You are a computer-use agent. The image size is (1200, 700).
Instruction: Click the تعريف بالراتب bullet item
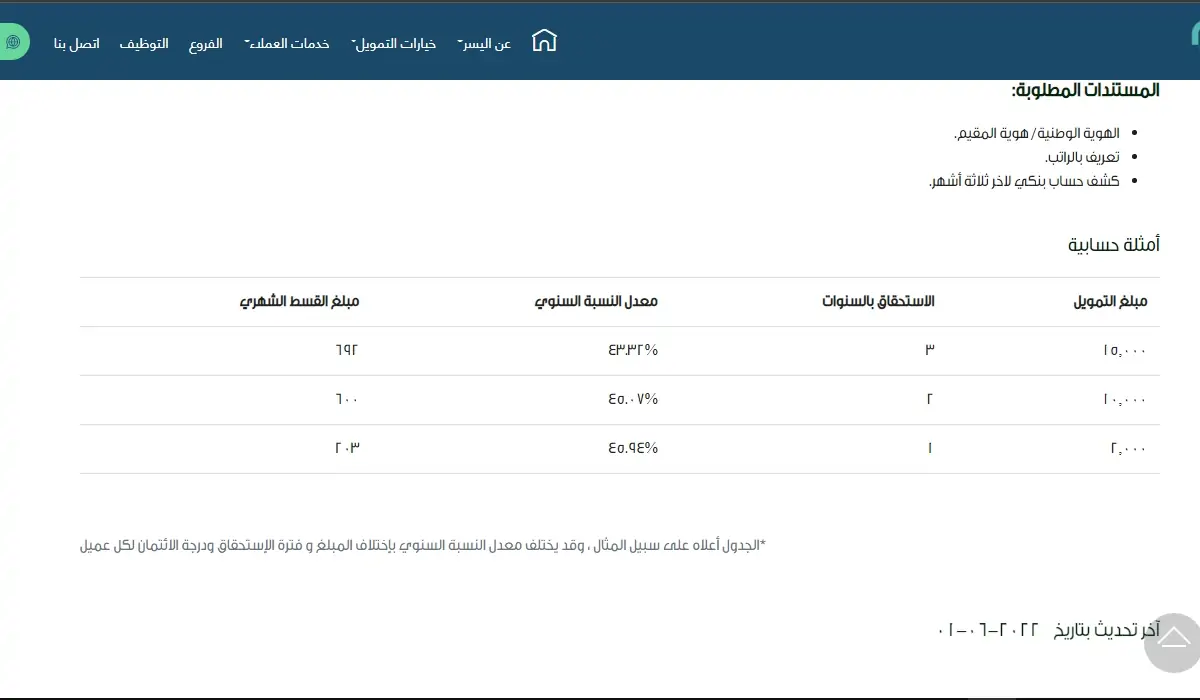pyautogui.click(x=1082, y=157)
